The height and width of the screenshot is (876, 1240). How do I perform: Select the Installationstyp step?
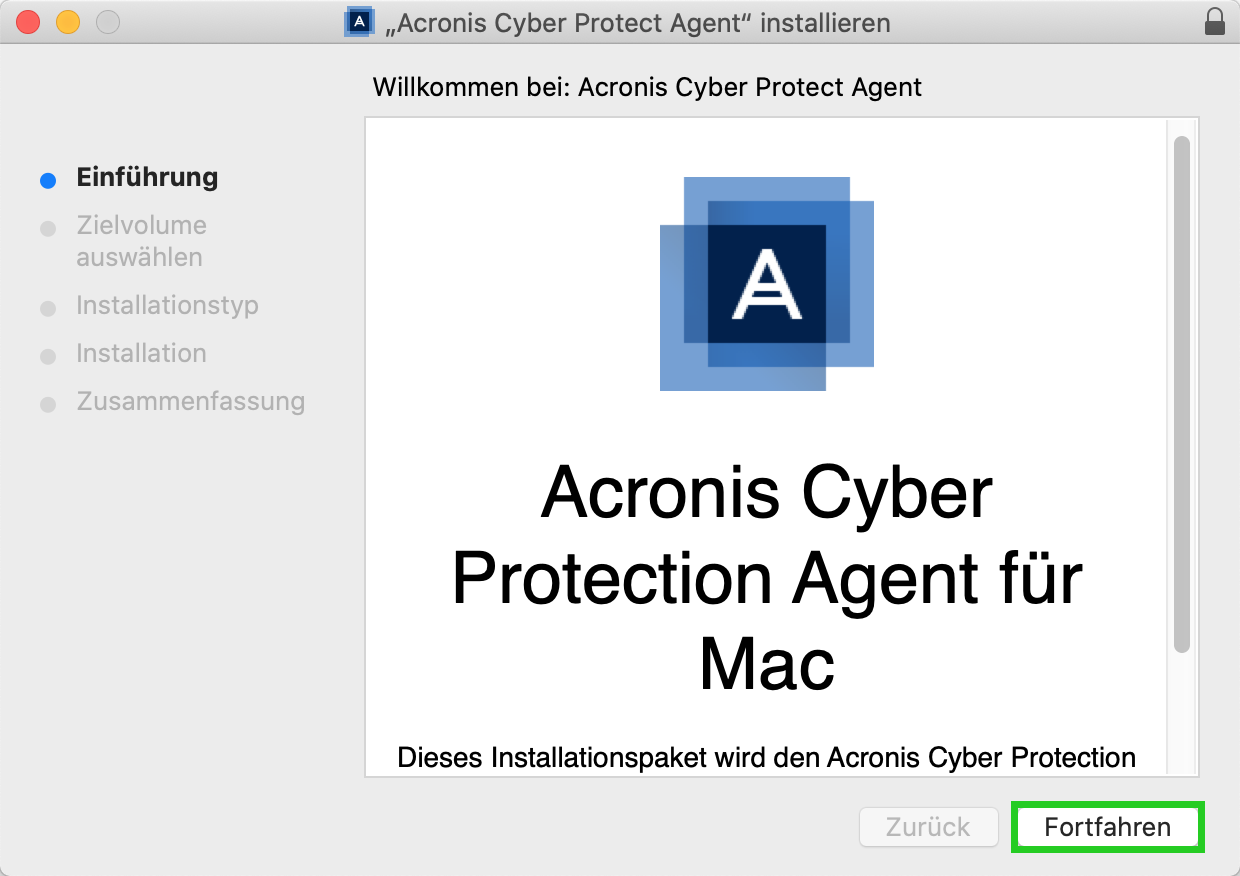click(167, 306)
